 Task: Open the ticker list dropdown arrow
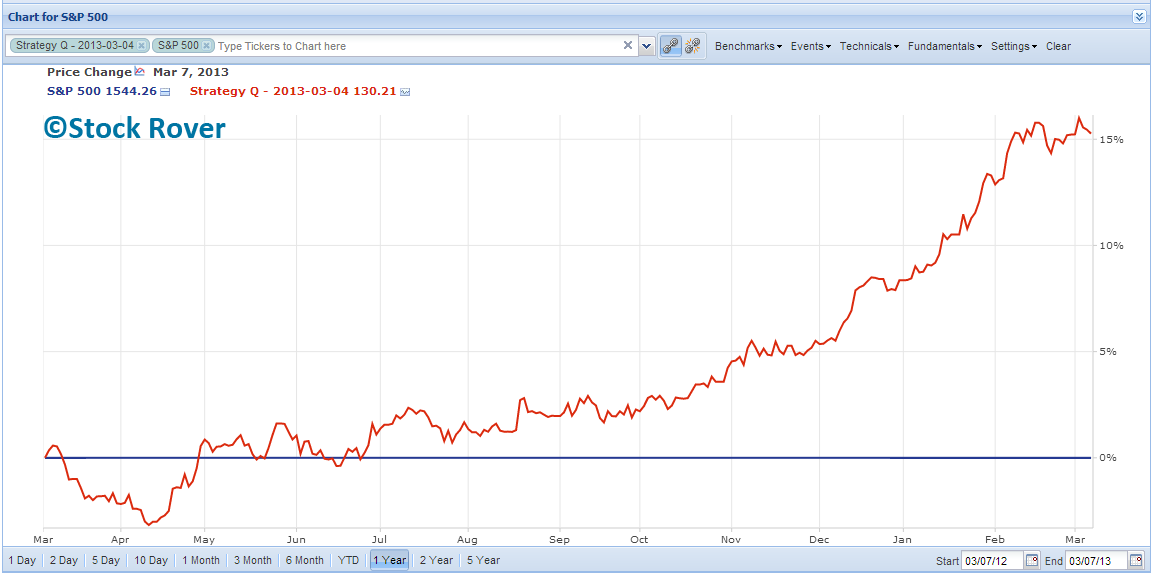tap(646, 46)
